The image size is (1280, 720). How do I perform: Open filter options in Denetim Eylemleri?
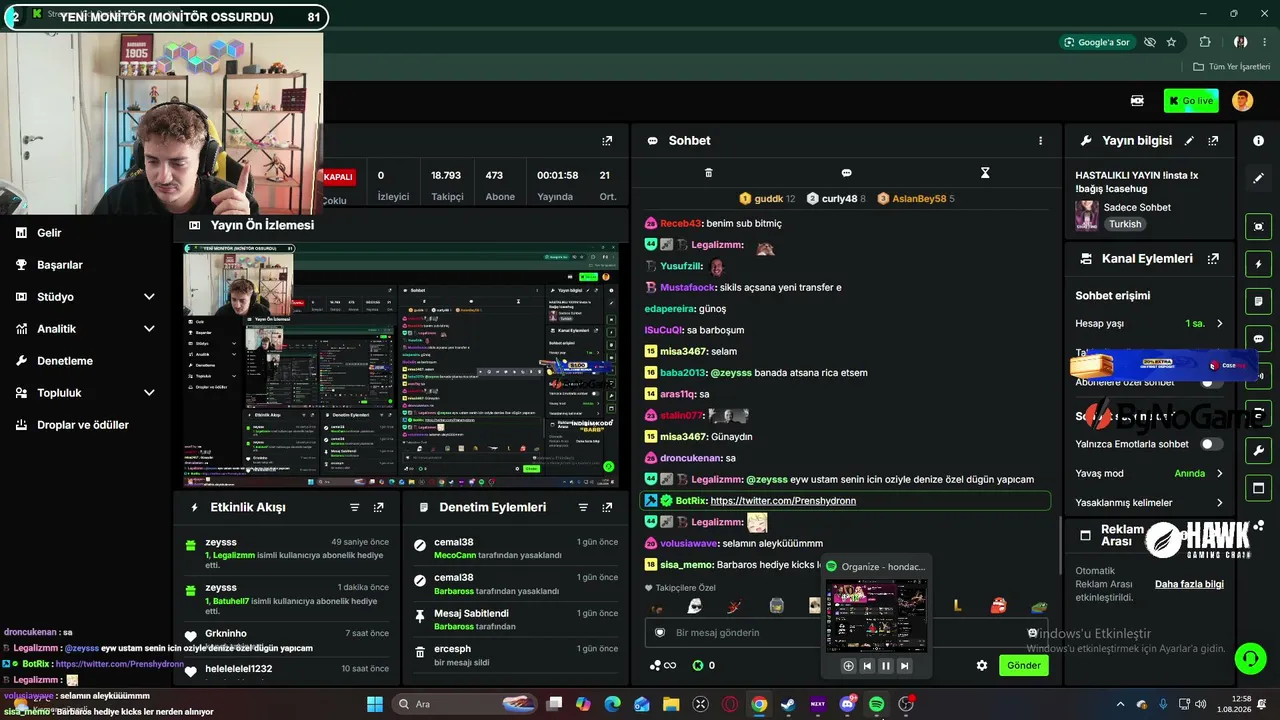click(x=583, y=508)
